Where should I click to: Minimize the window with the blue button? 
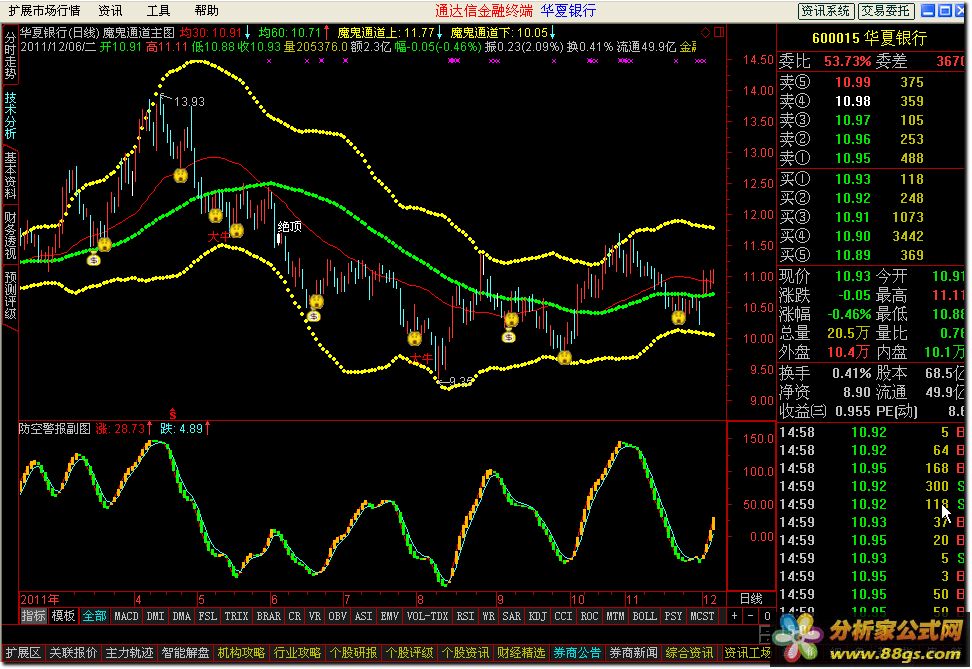[x=928, y=11]
